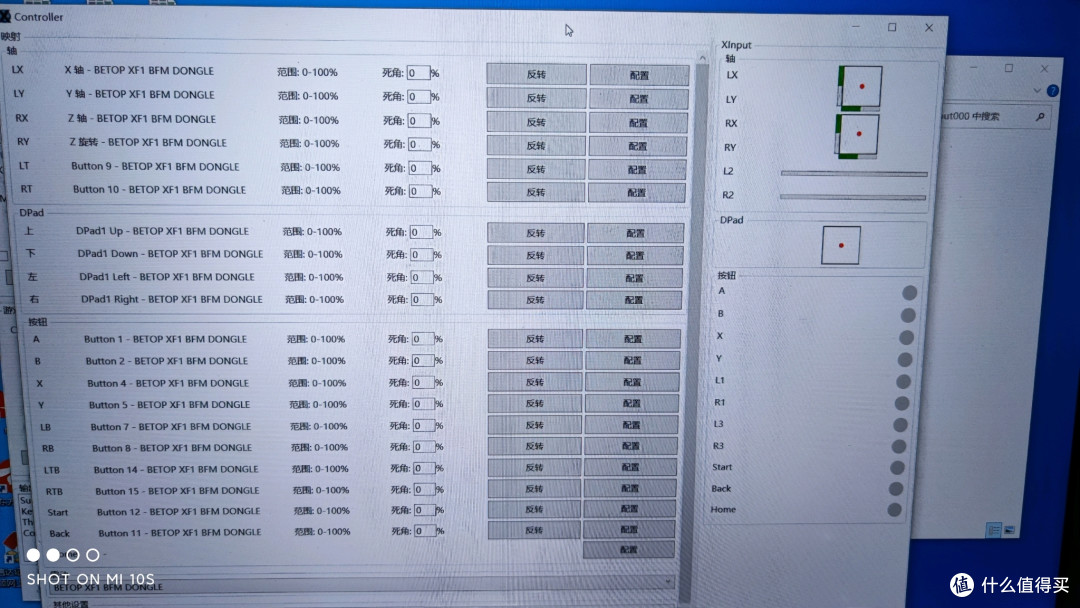Click 反转 for RB Button 8 row

(x=534, y=446)
